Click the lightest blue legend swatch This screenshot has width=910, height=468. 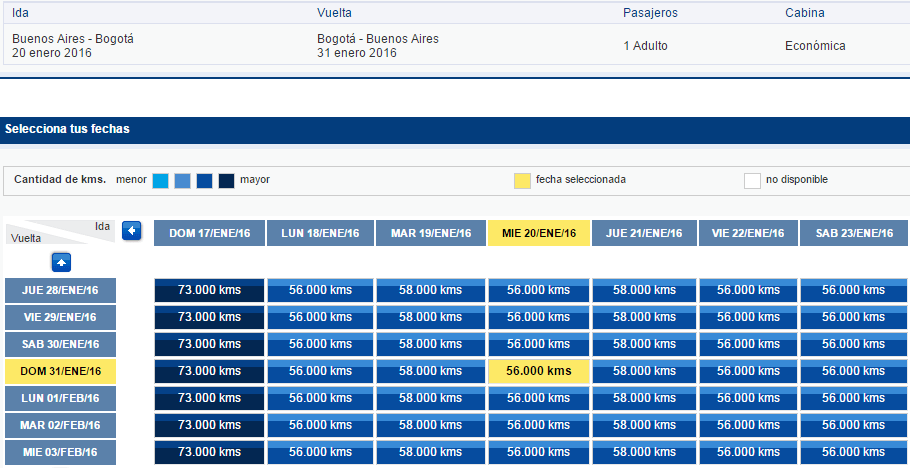[161, 181]
